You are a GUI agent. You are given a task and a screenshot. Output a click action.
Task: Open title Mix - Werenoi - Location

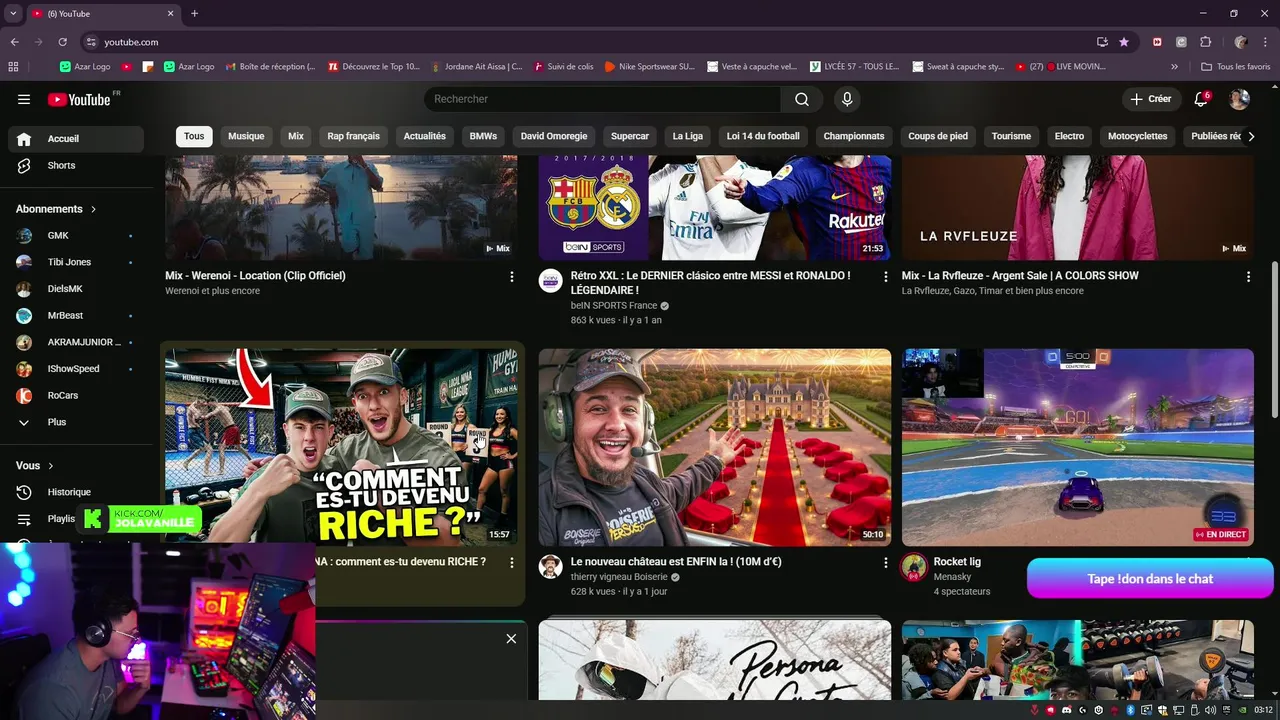pyautogui.click(x=255, y=276)
